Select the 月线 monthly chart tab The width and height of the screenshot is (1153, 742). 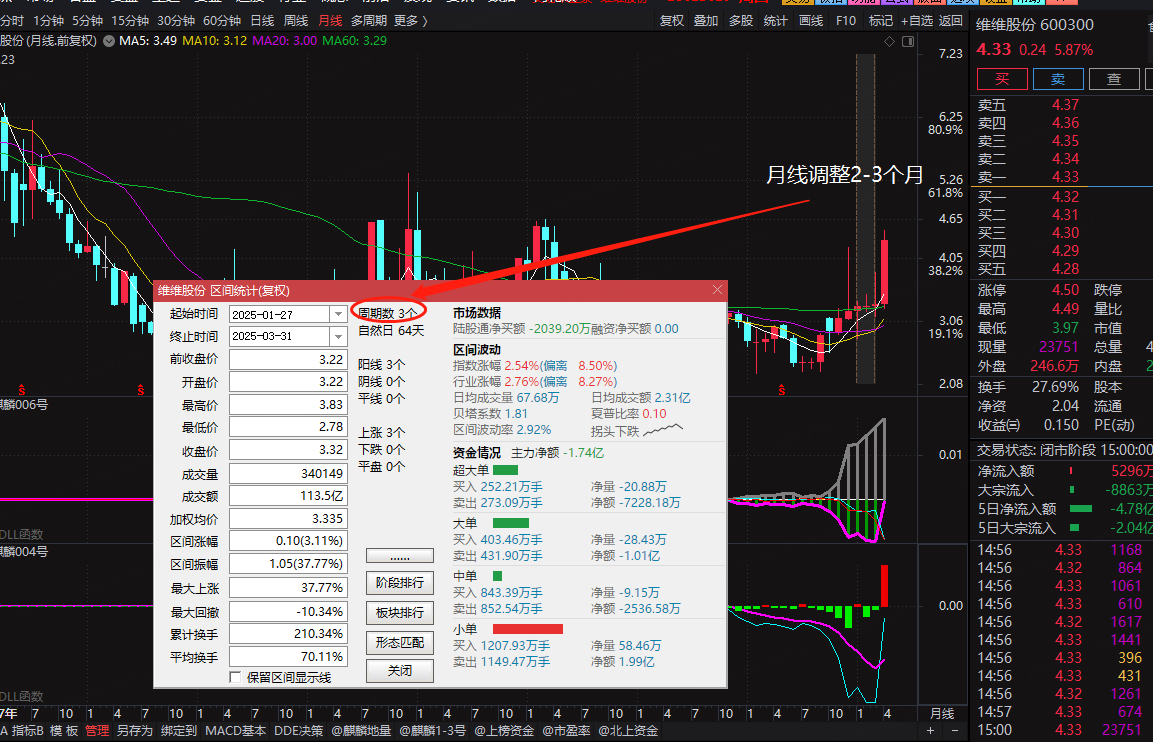click(x=330, y=21)
